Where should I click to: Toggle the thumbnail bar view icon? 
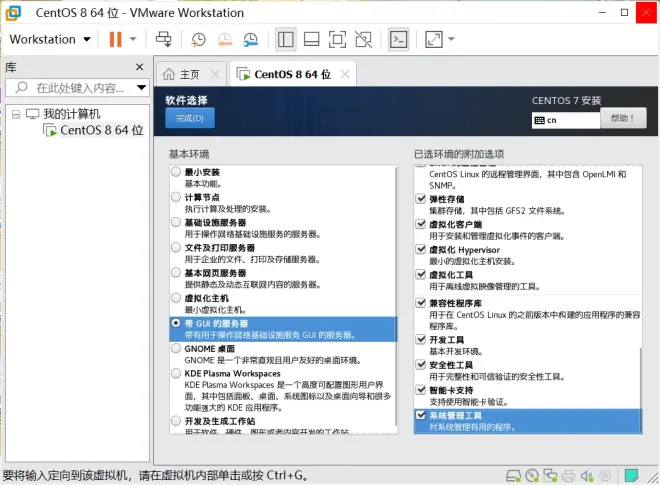click(311, 40)
